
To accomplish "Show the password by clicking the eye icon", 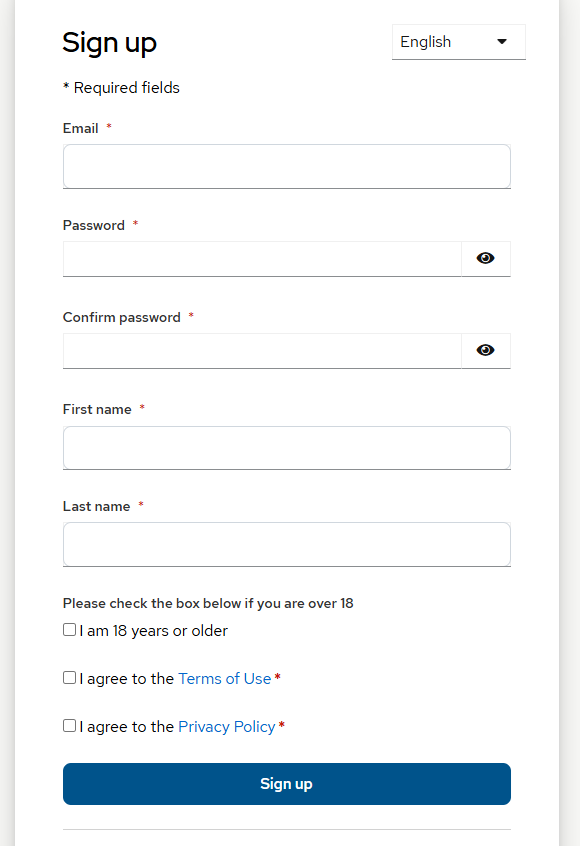I will [x=485, y=258].
